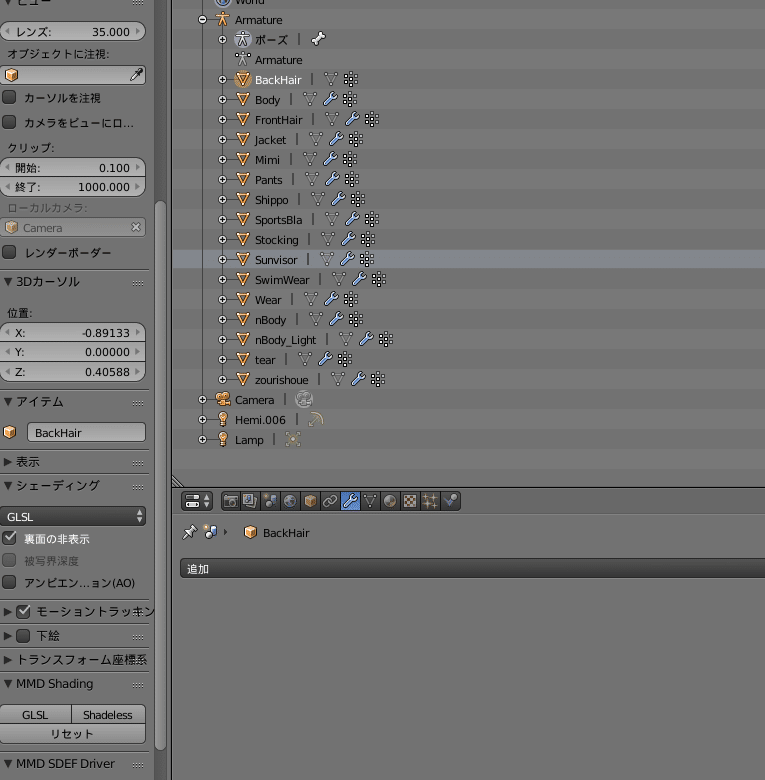Viewport: 765px width, 780px height.
Task: Click the リセット reset button
Action: (x=73, y=734)
